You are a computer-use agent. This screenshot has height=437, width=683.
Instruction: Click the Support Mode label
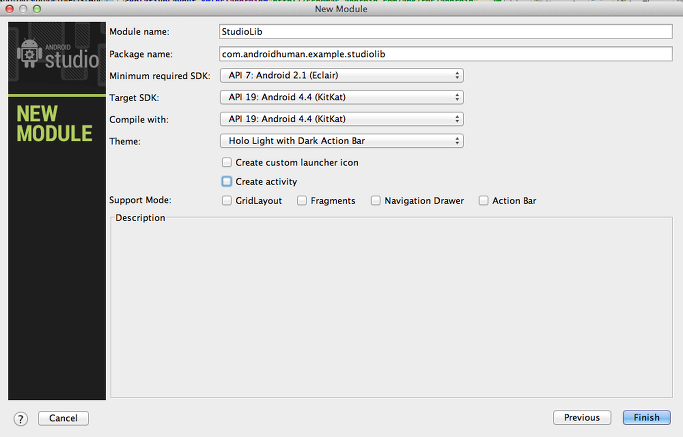coord(140,200)
